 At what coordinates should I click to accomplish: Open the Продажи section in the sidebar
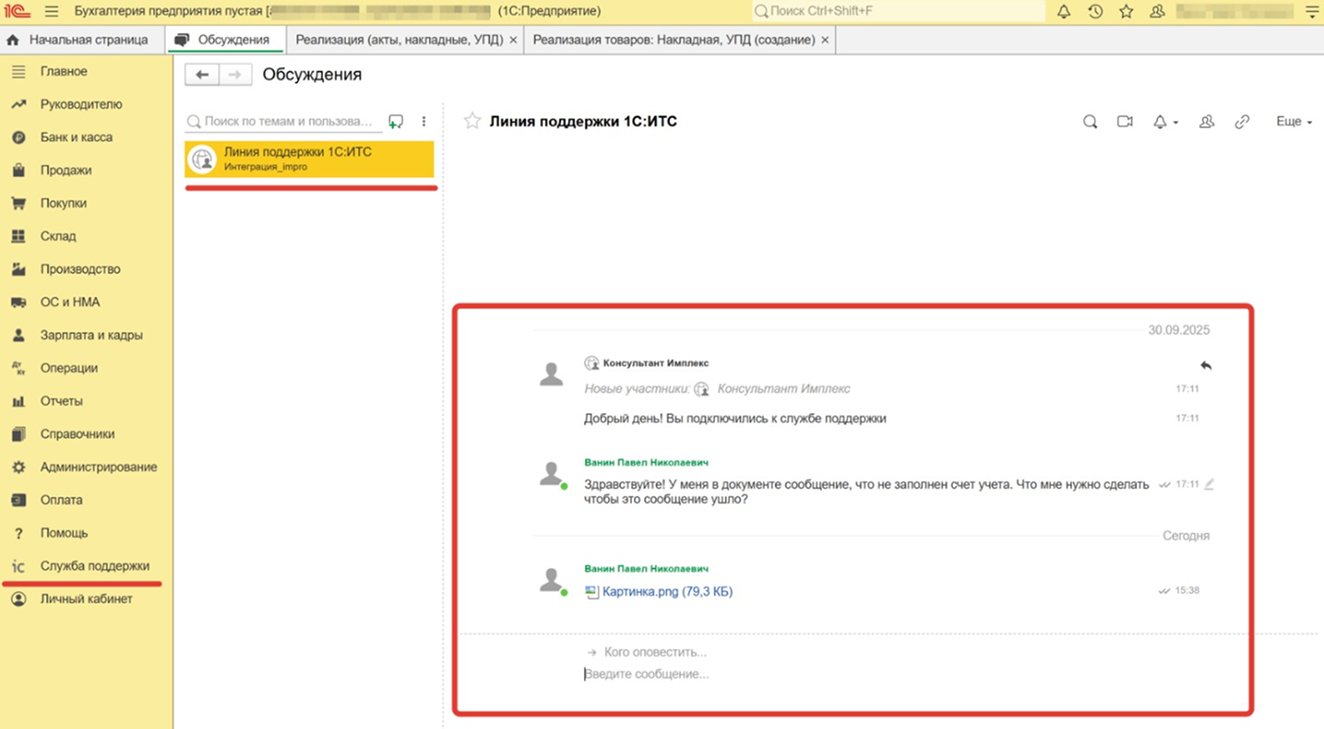[66, 170]
